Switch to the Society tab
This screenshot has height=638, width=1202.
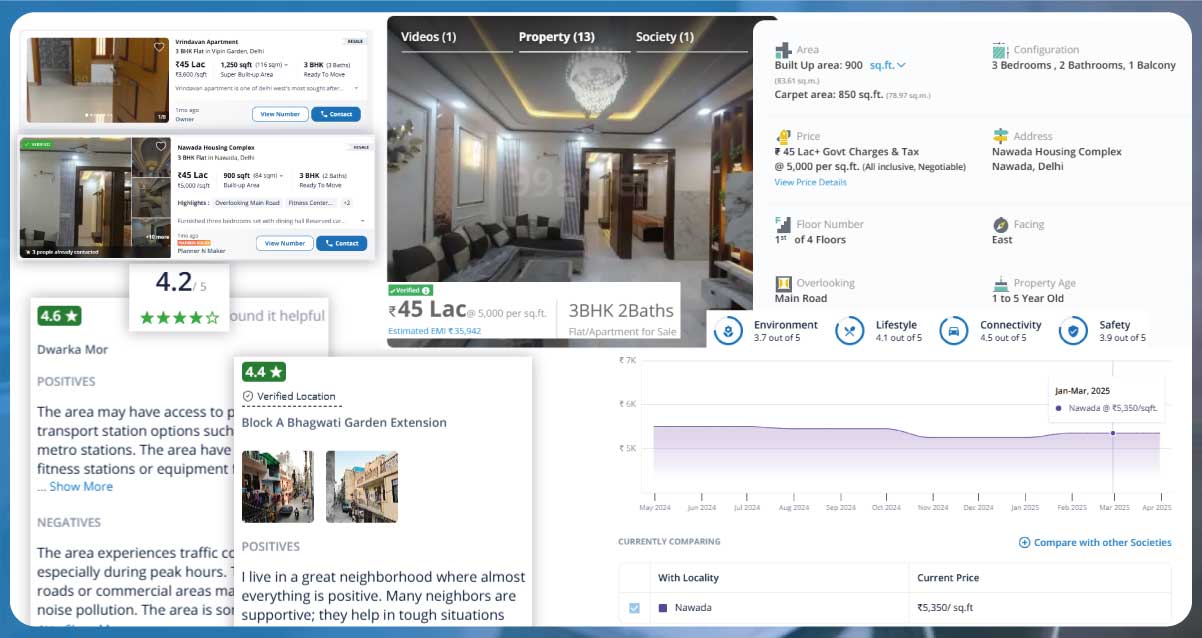coord(663,36)
